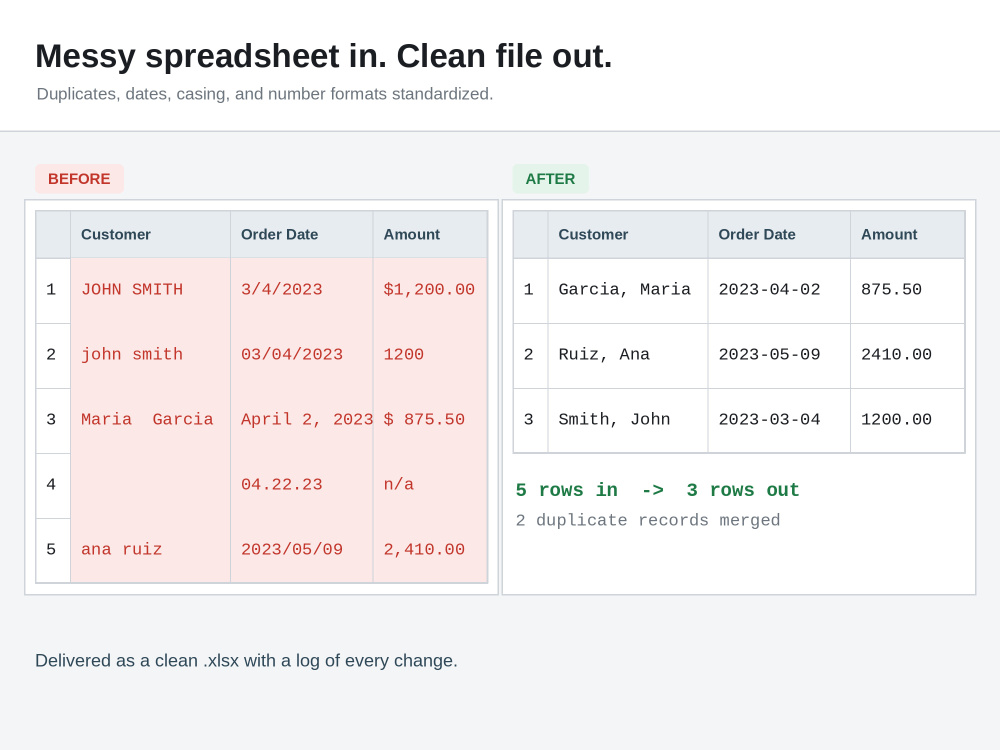Select the 2410.00 amount cell
This screenshot has width=1000, height=750.
[908, 355]
